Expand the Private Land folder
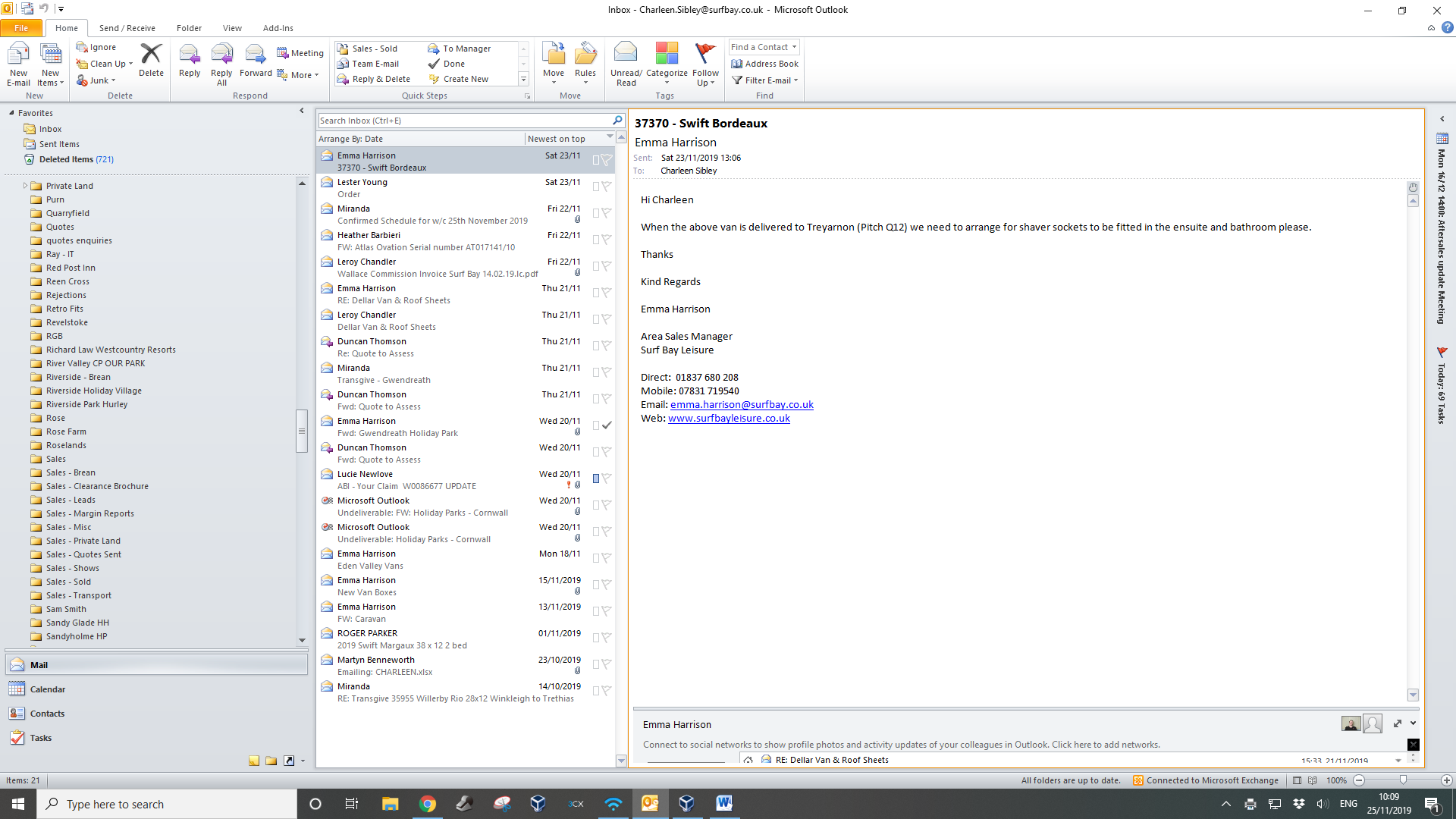The width and height of the screenshot is (1456, 819). 25,186
